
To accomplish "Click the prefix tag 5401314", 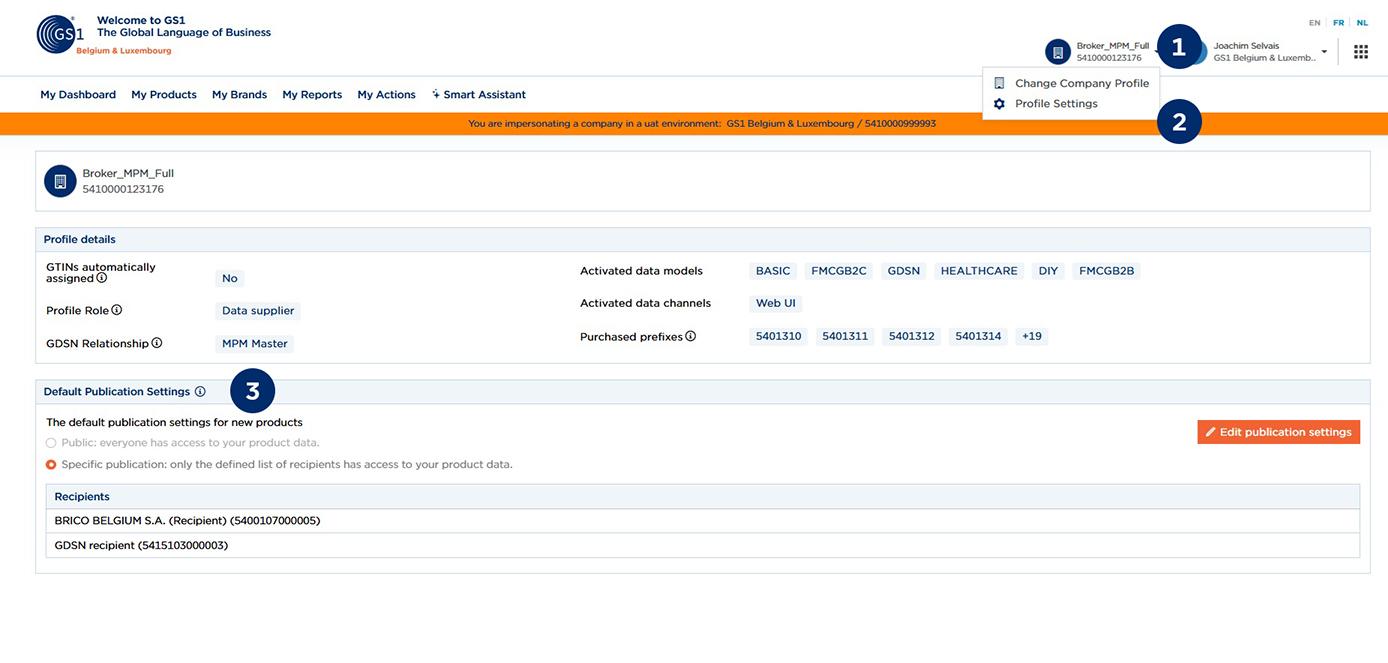I will tap(978, 336).
